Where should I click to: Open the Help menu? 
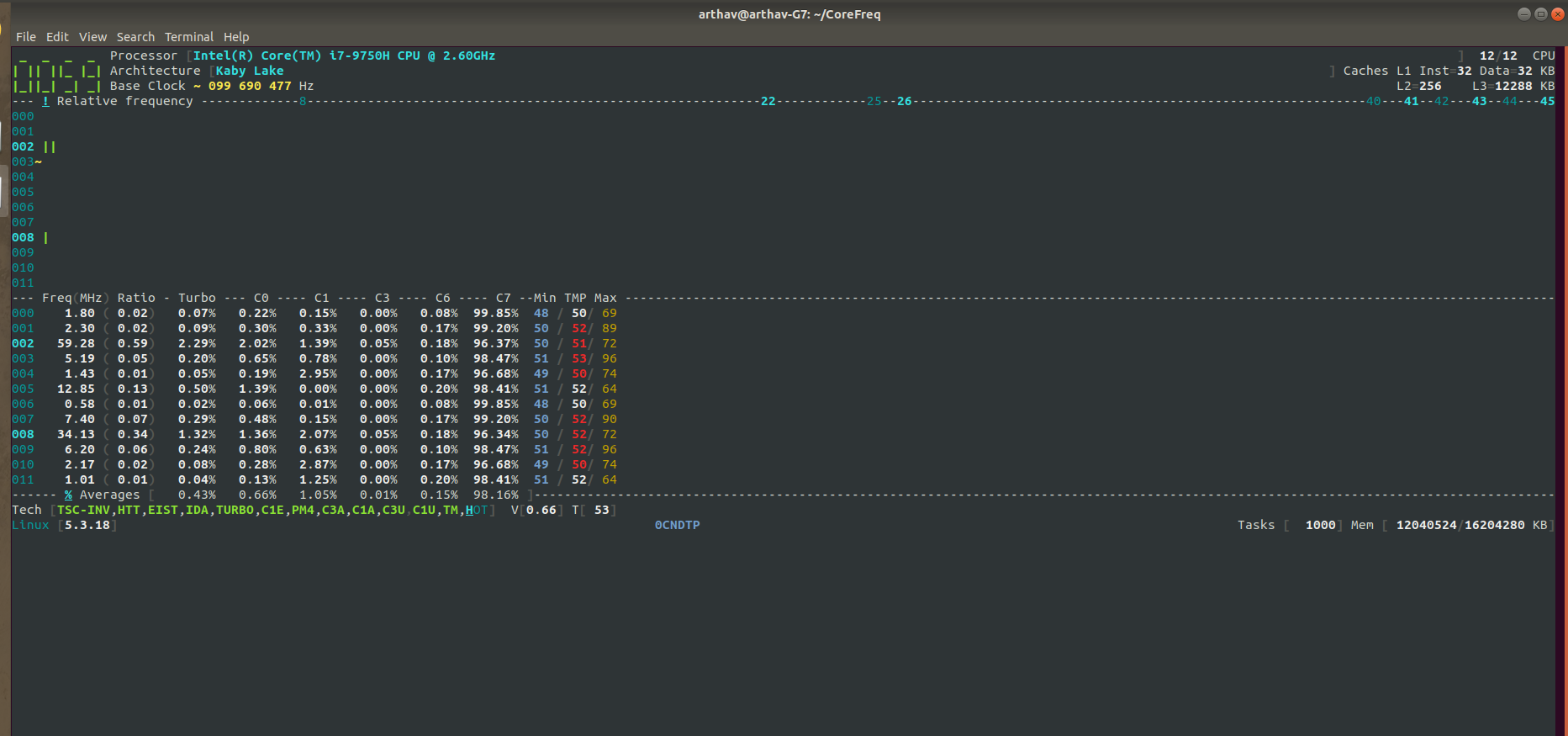[x=236, y=37]
